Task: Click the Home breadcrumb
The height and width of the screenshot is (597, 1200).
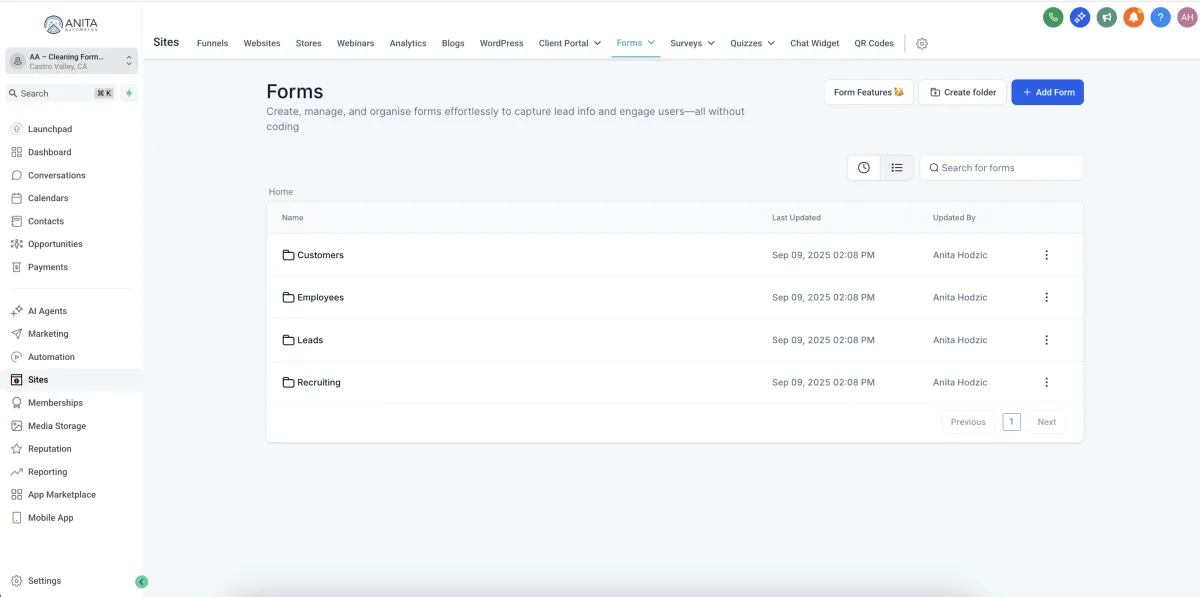Action: [x=281, y=192]
